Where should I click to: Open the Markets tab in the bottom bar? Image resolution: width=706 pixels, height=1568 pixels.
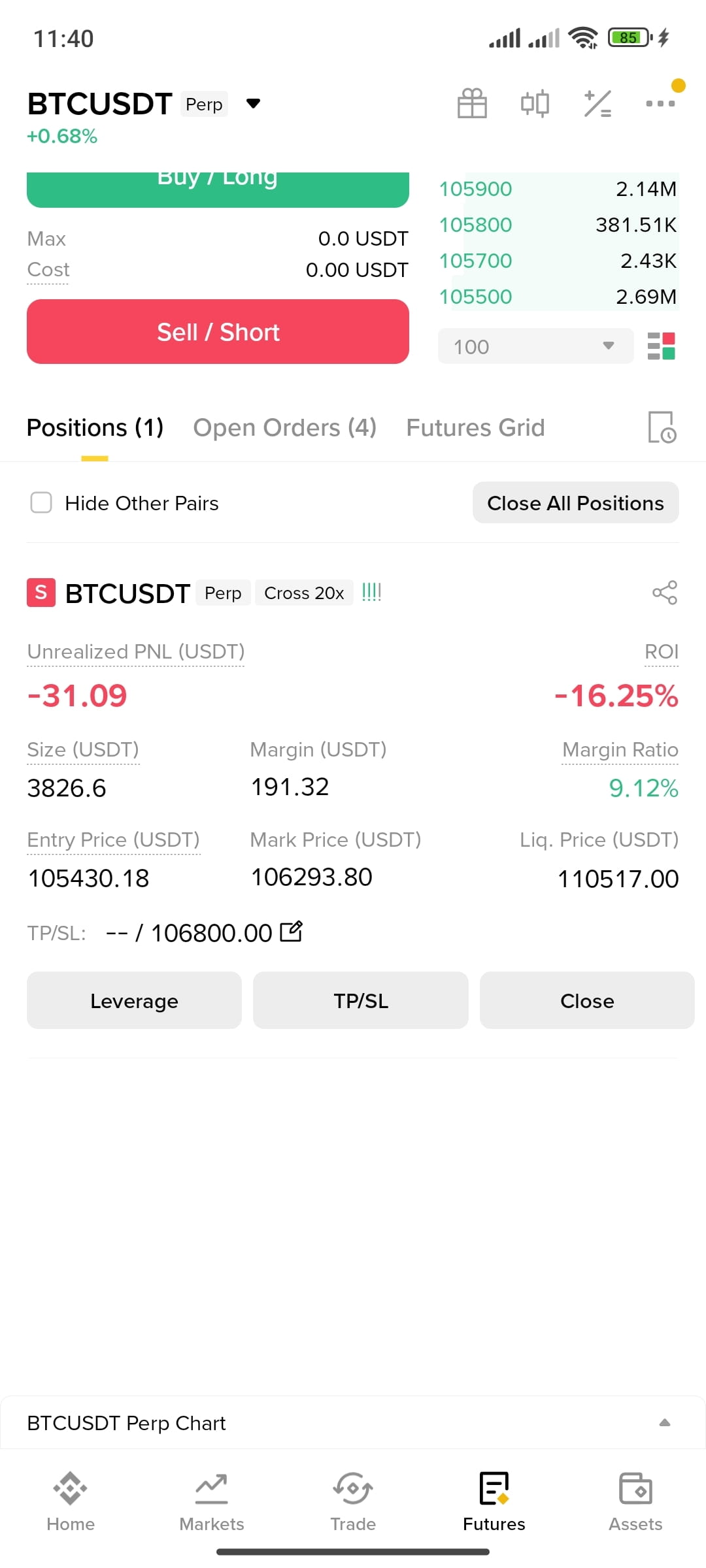click(x=212, y=1501)
